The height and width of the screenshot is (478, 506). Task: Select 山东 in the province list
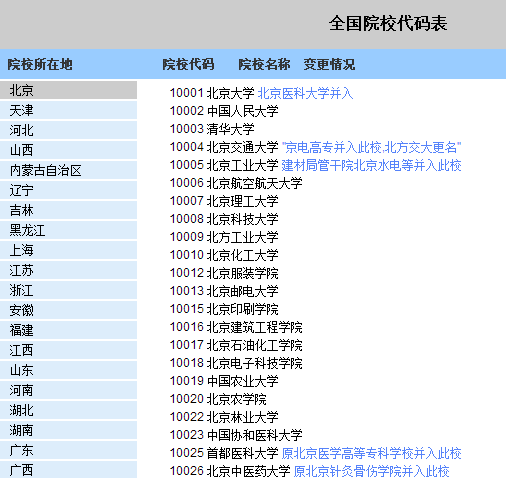coord(68,370)
